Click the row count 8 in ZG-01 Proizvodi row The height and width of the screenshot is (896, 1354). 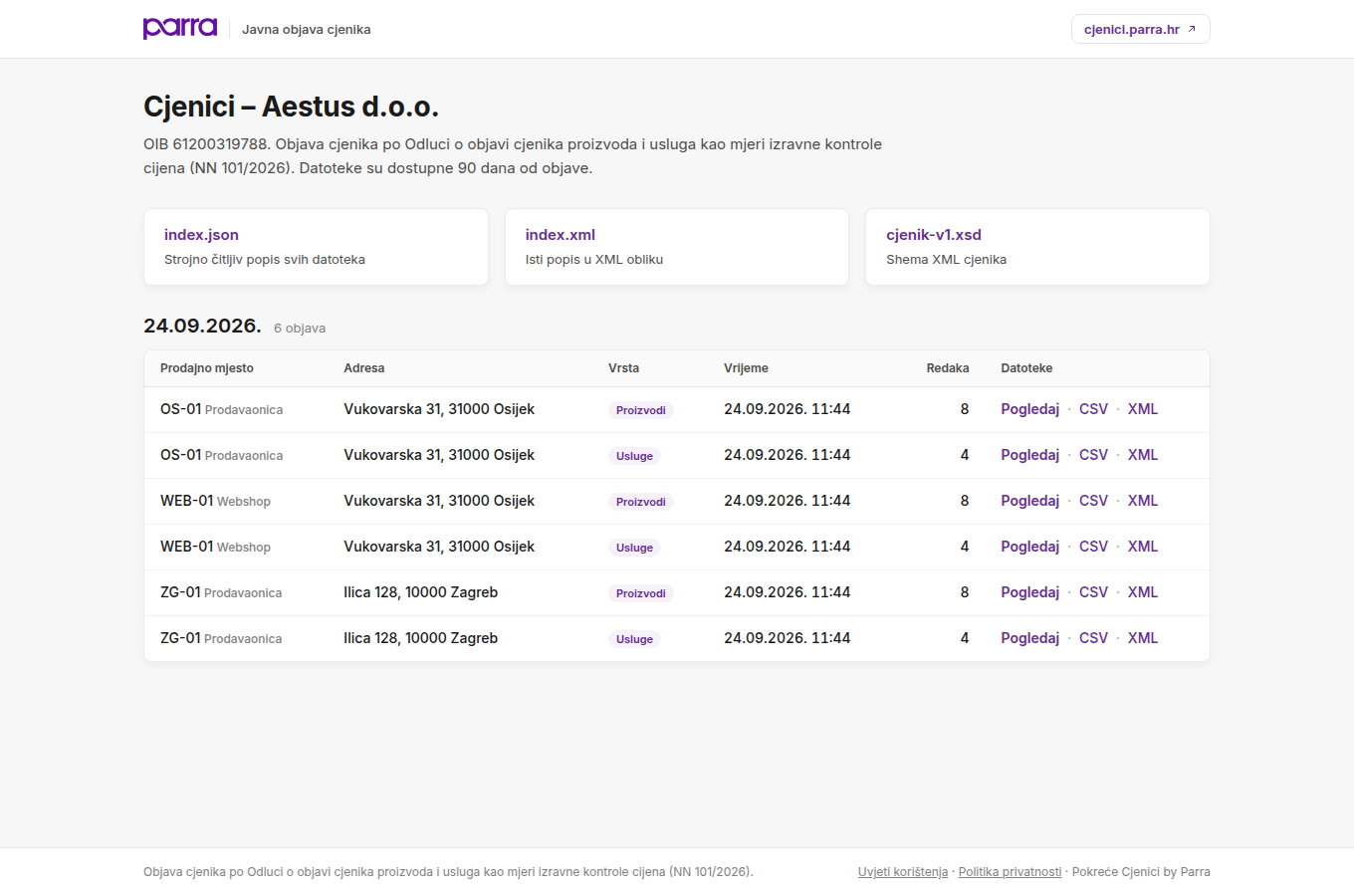[x=965, y=592]
